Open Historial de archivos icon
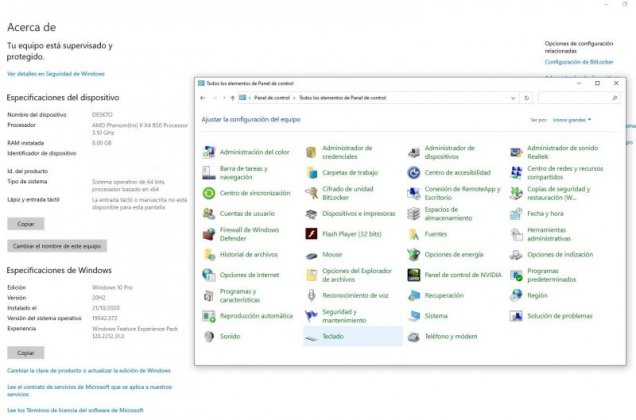636x420 pixels. point(209,254)
